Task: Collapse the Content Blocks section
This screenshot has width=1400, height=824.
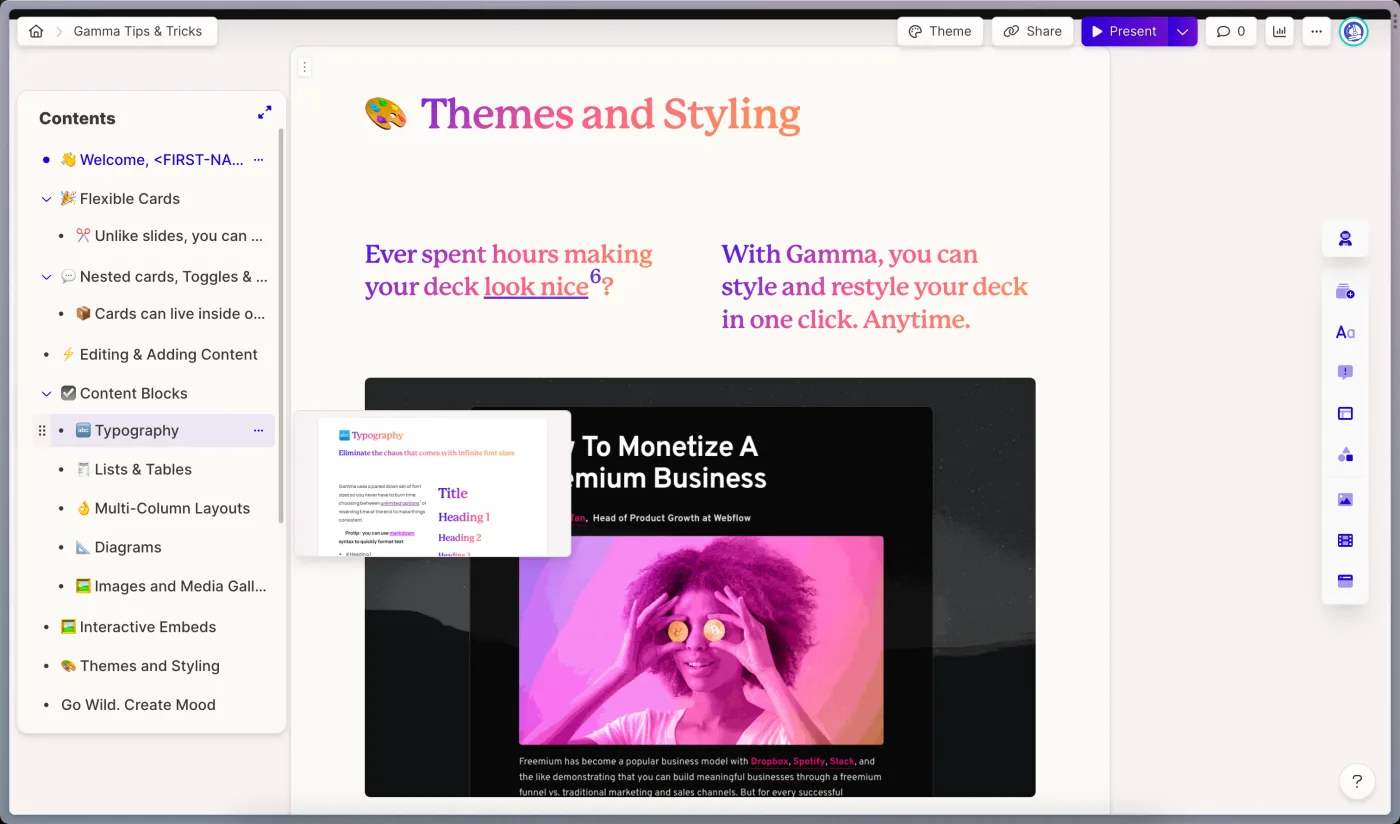Action: point(46,394)
